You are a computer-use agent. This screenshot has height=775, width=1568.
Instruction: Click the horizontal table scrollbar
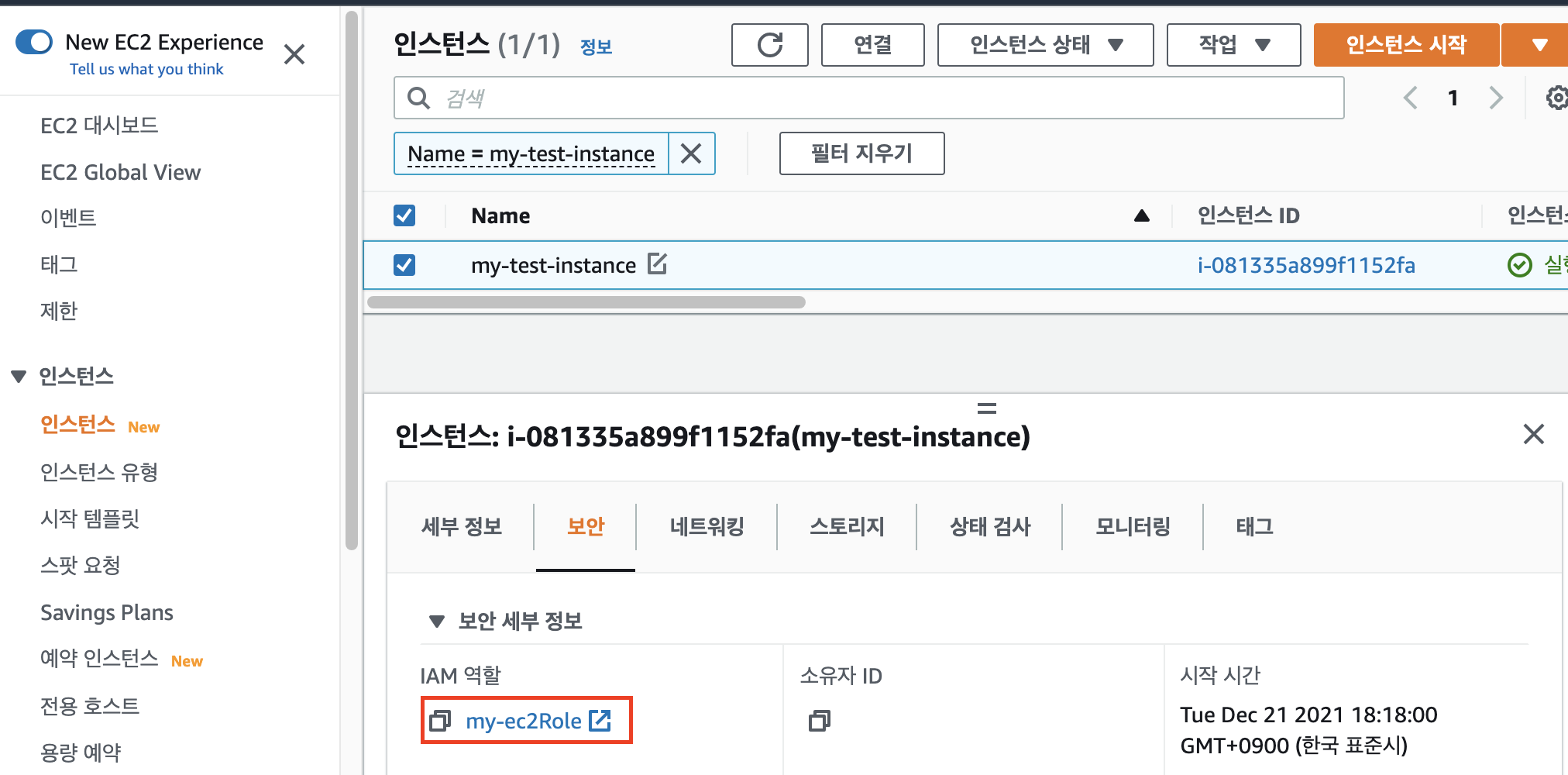pyautogui.click(x=586, y=302)
